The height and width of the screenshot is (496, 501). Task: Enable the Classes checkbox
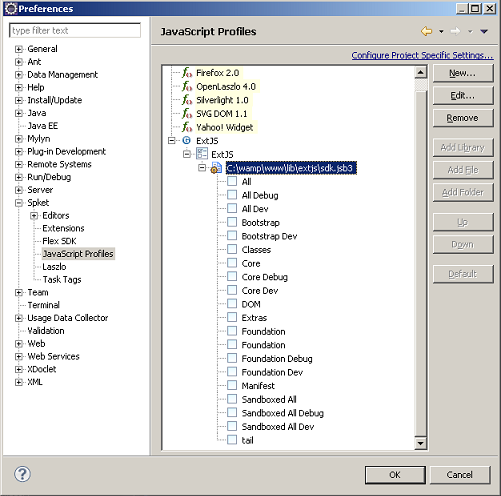232,249
